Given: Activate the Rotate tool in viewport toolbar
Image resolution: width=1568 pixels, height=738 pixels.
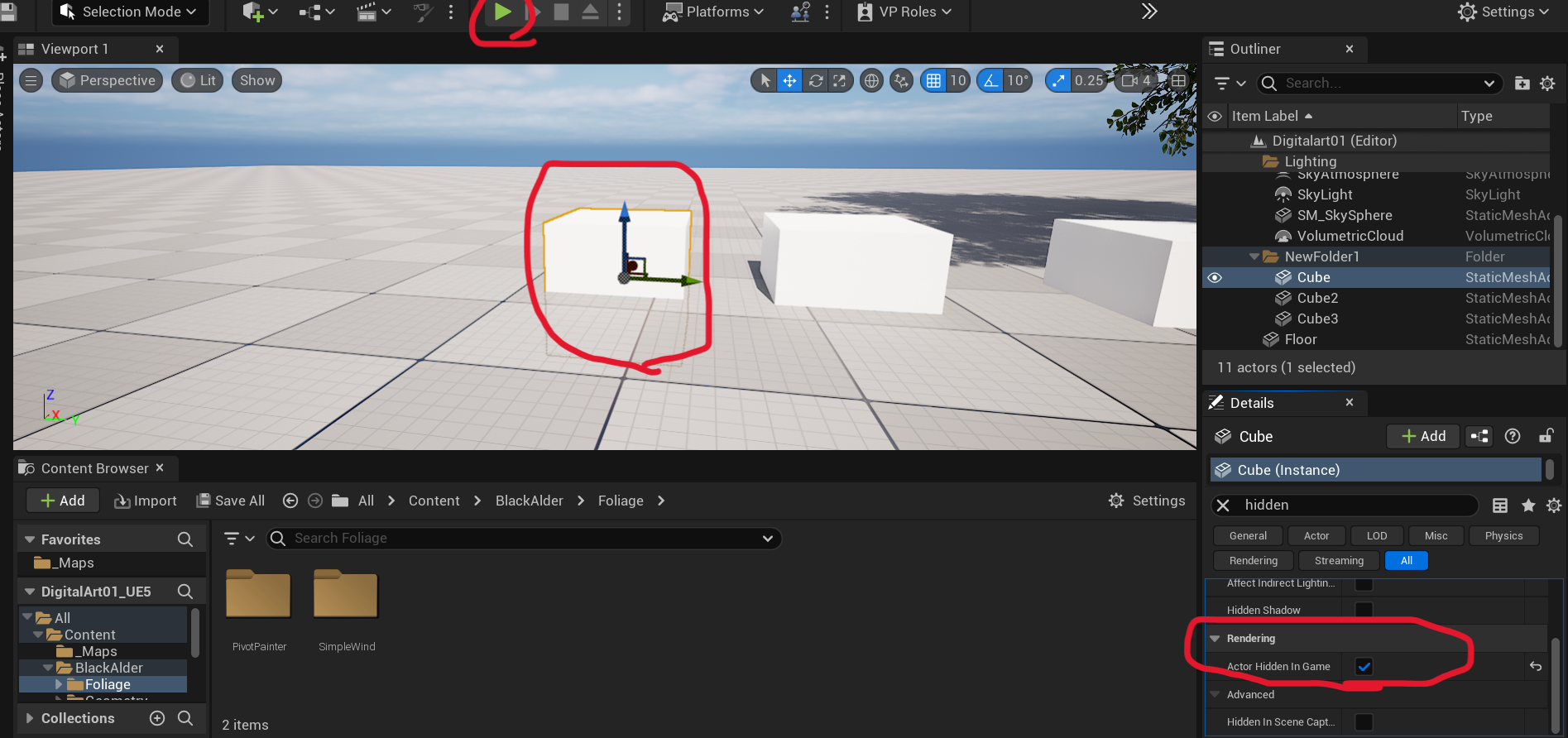Looking at the screenshot, I should pyautogui.click(x=815, y=80).
